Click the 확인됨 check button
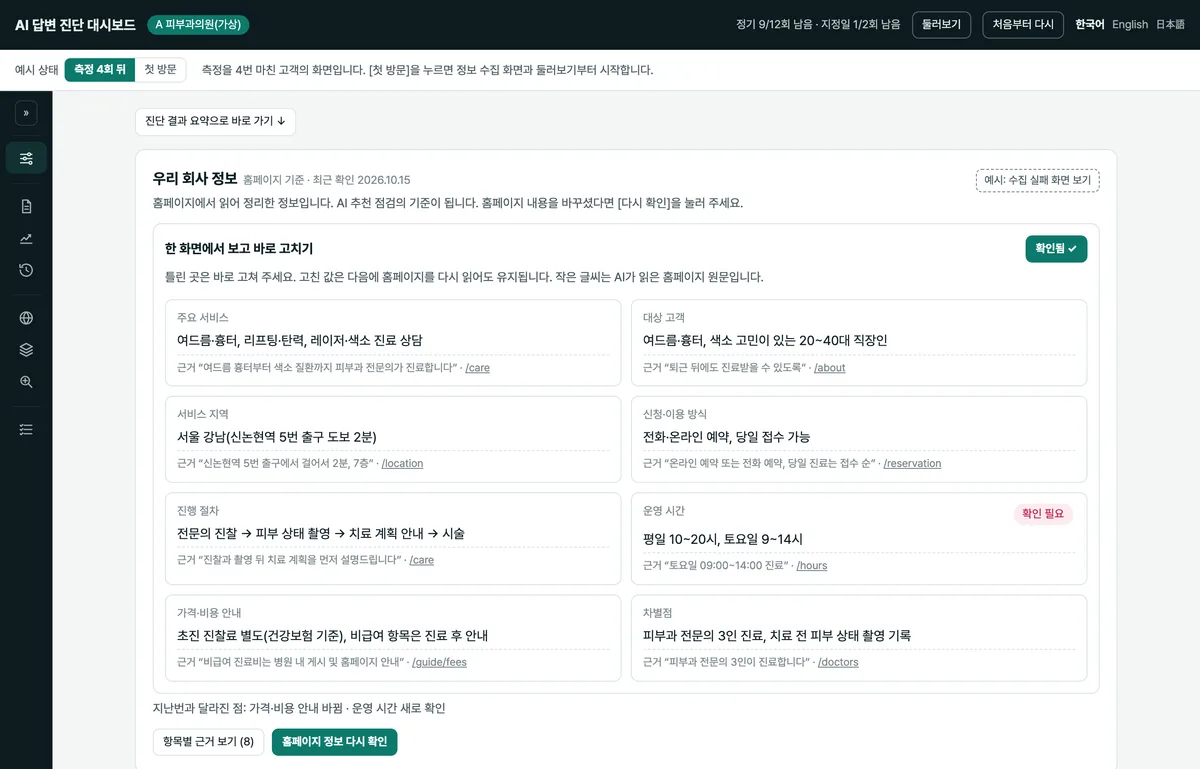 [1056, 249]
